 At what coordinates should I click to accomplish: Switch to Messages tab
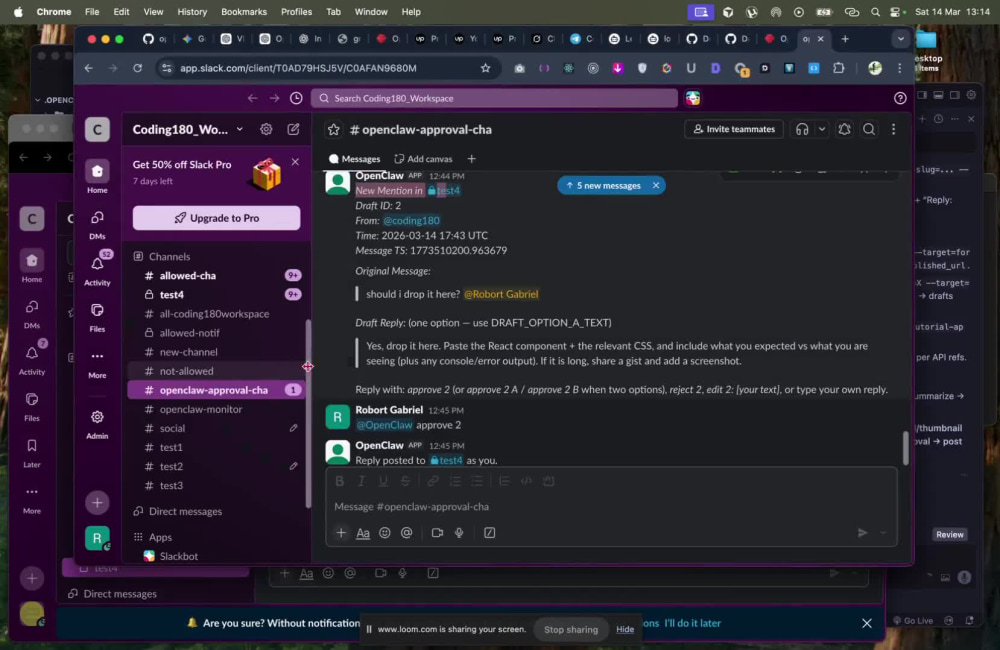[x=355, y=159]
